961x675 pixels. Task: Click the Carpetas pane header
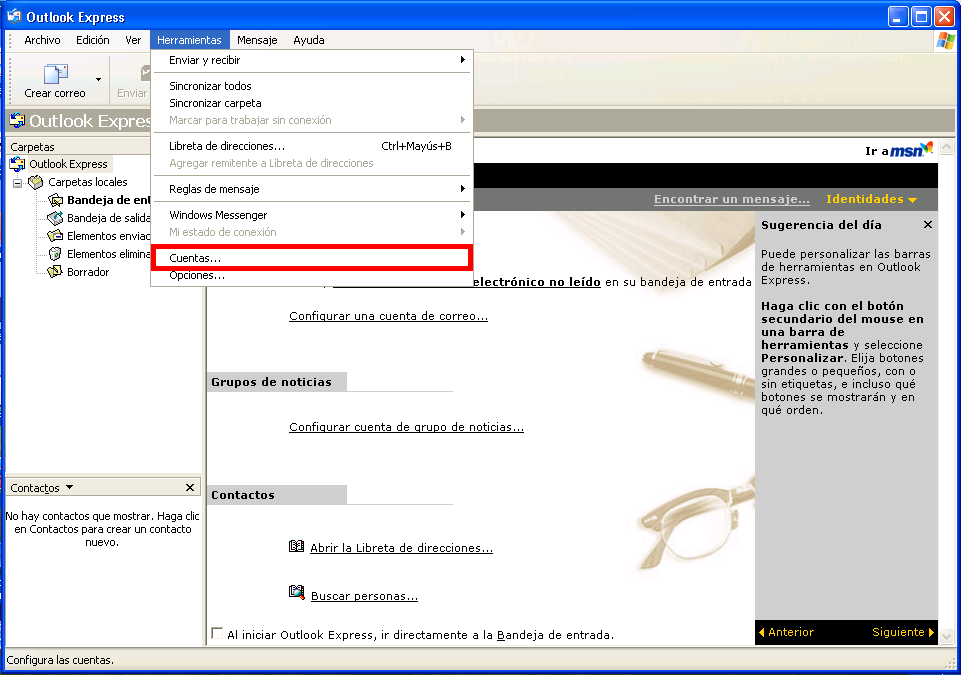(78, 147)
